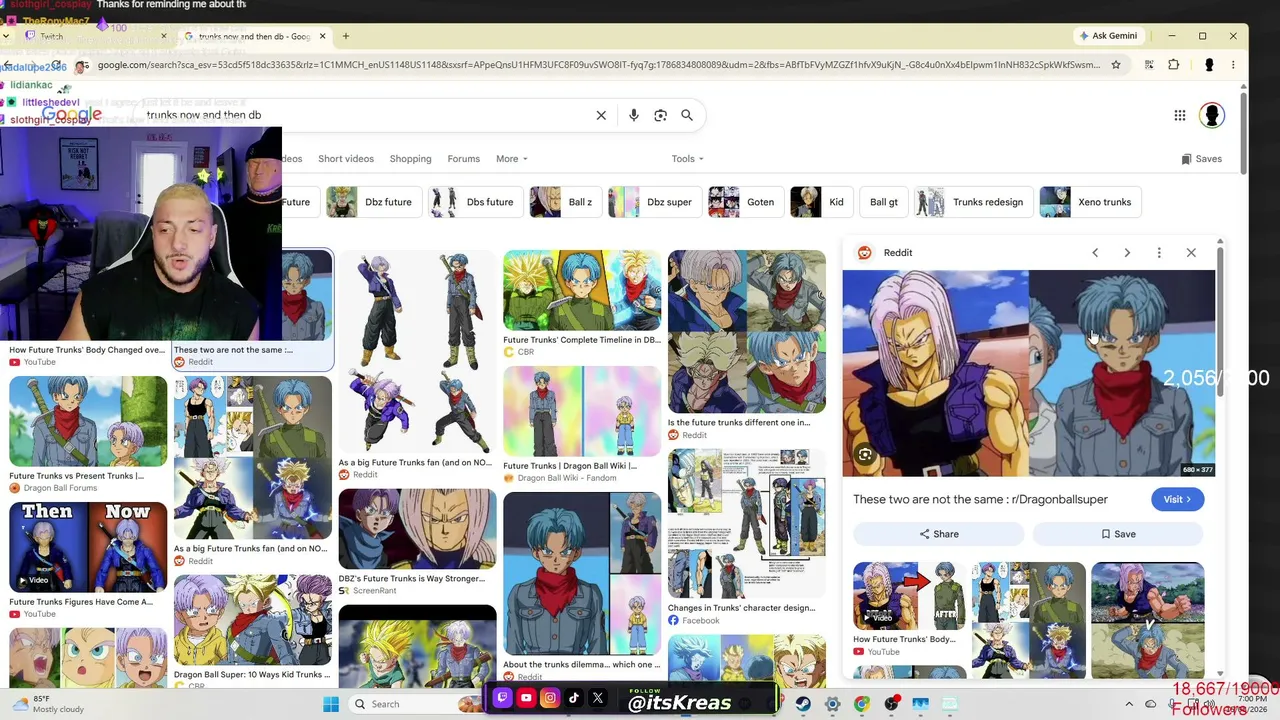
Task: Open 'How Future Trunks' Body' related thumbnail
Action: [x=909, y=596]
